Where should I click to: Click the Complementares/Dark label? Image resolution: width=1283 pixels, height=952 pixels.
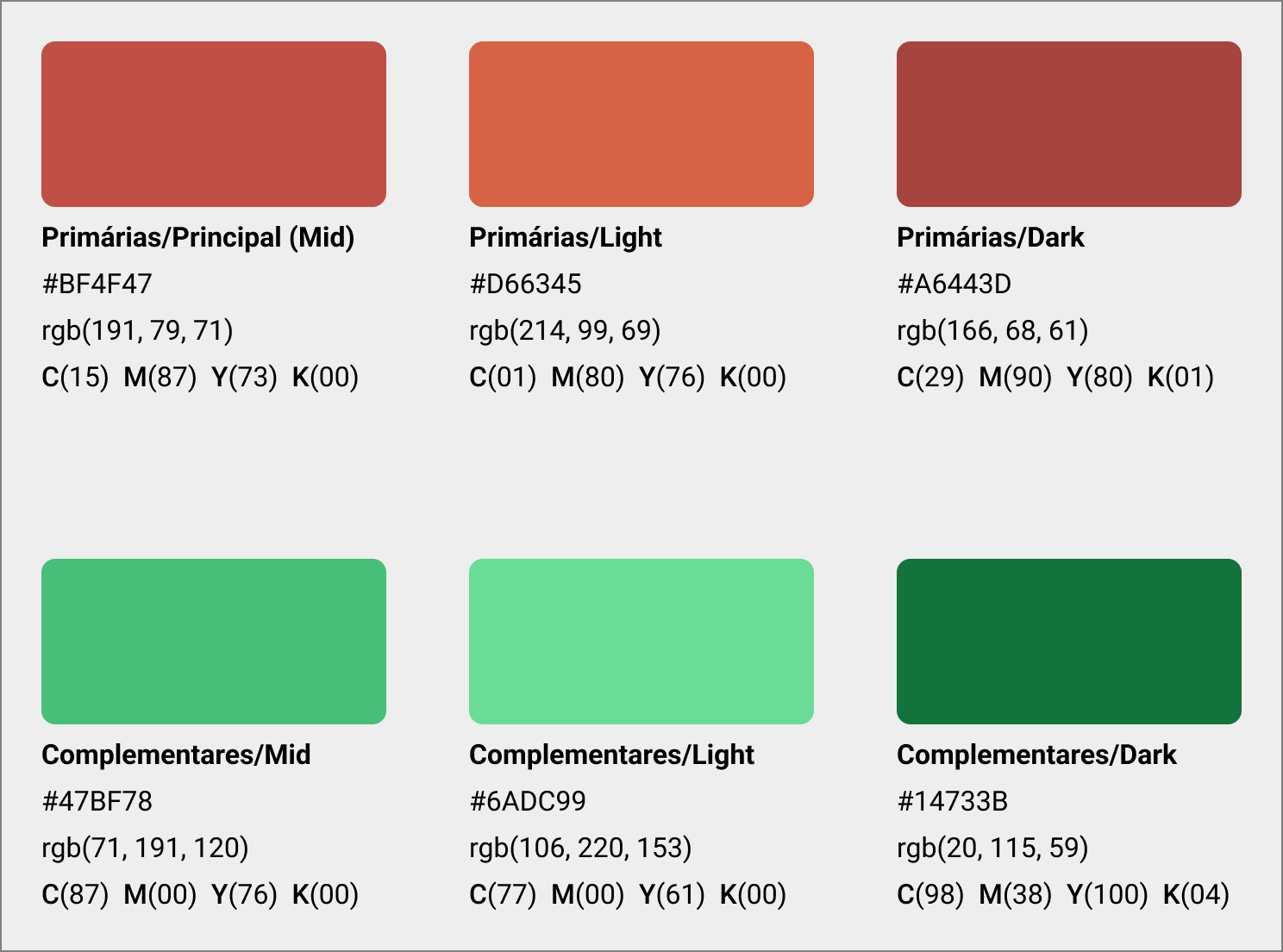1036,755
